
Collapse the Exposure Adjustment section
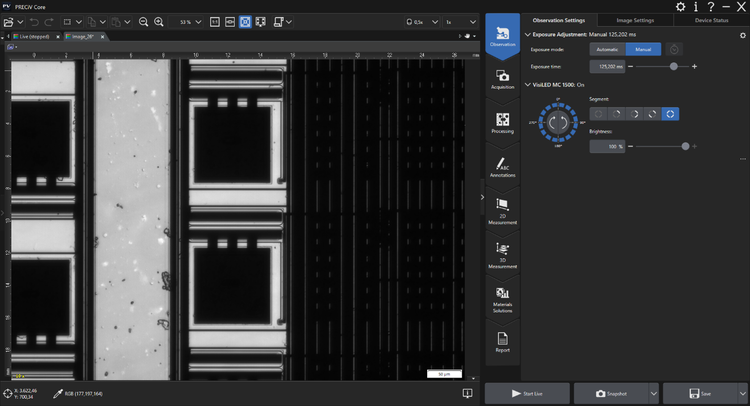tap(527, 34)
